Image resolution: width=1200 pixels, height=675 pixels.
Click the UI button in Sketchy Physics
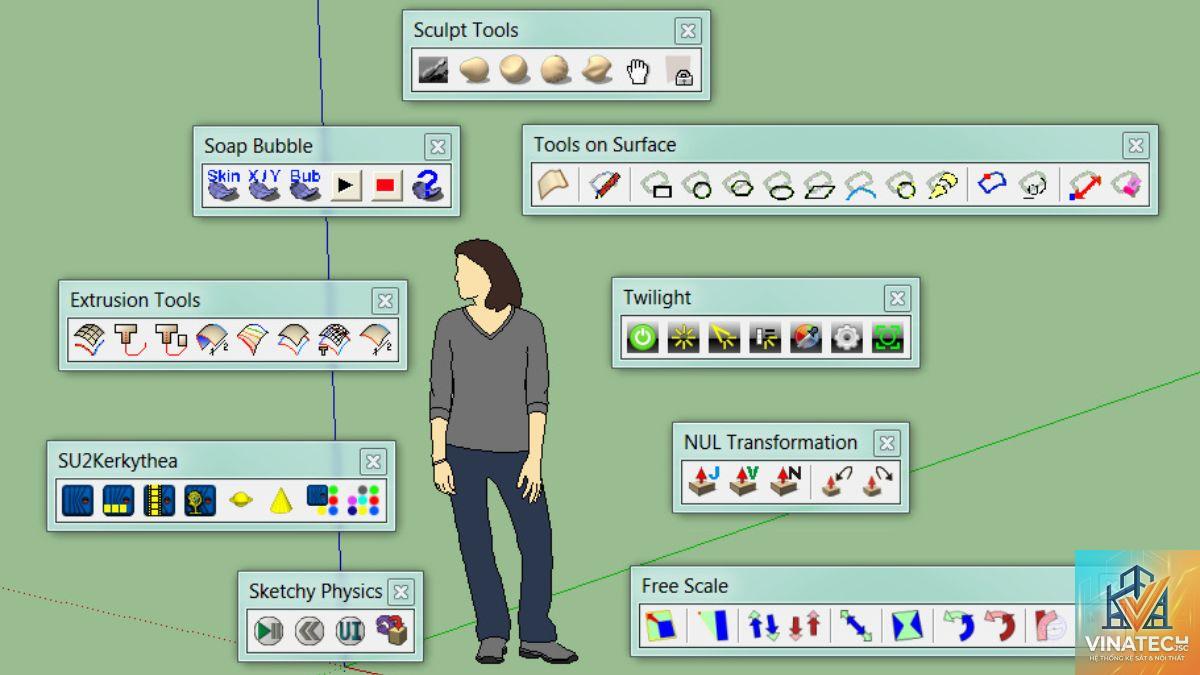point(350,631)
